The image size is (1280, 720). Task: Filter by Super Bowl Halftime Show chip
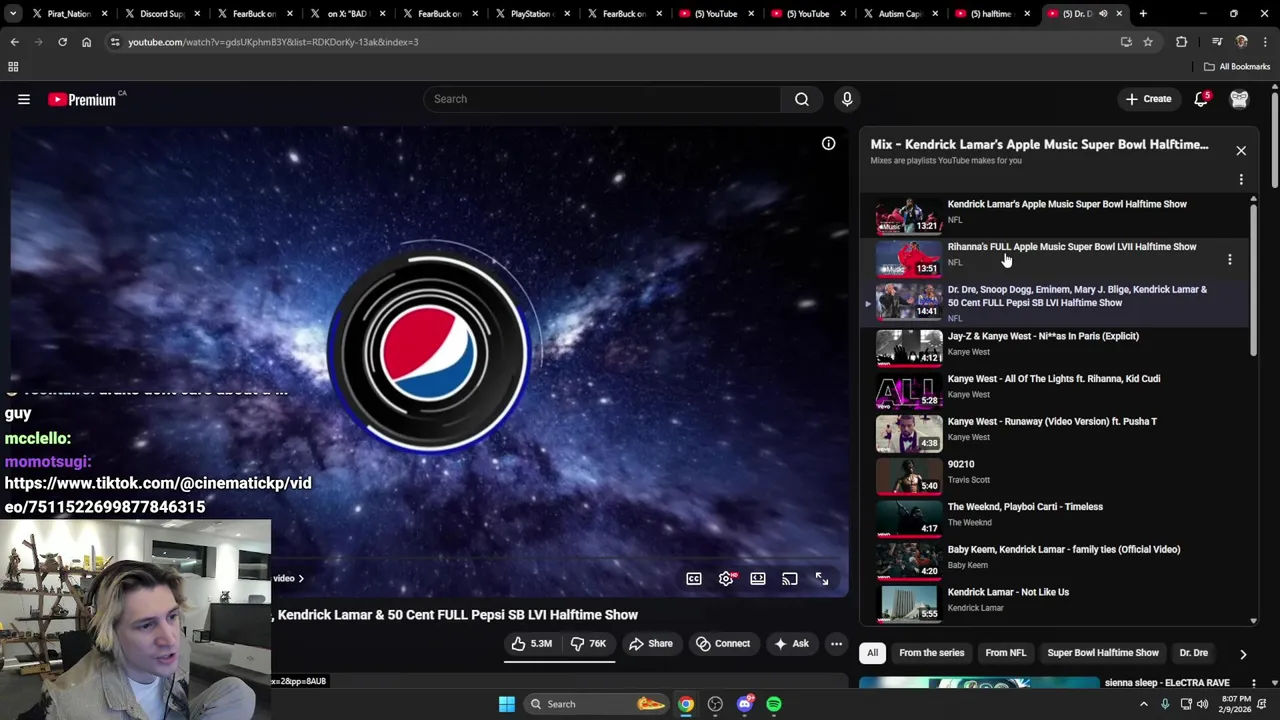coord(1103,653)
